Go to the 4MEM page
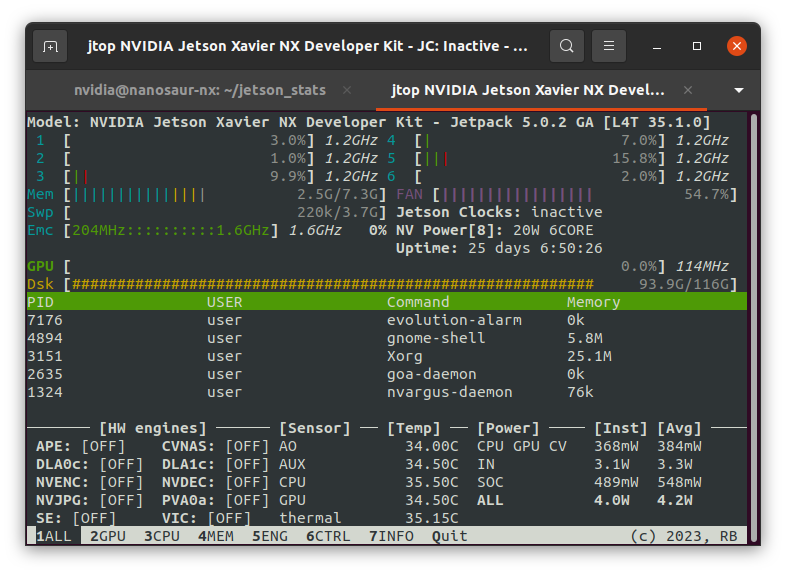 click(x=216, y=536)
